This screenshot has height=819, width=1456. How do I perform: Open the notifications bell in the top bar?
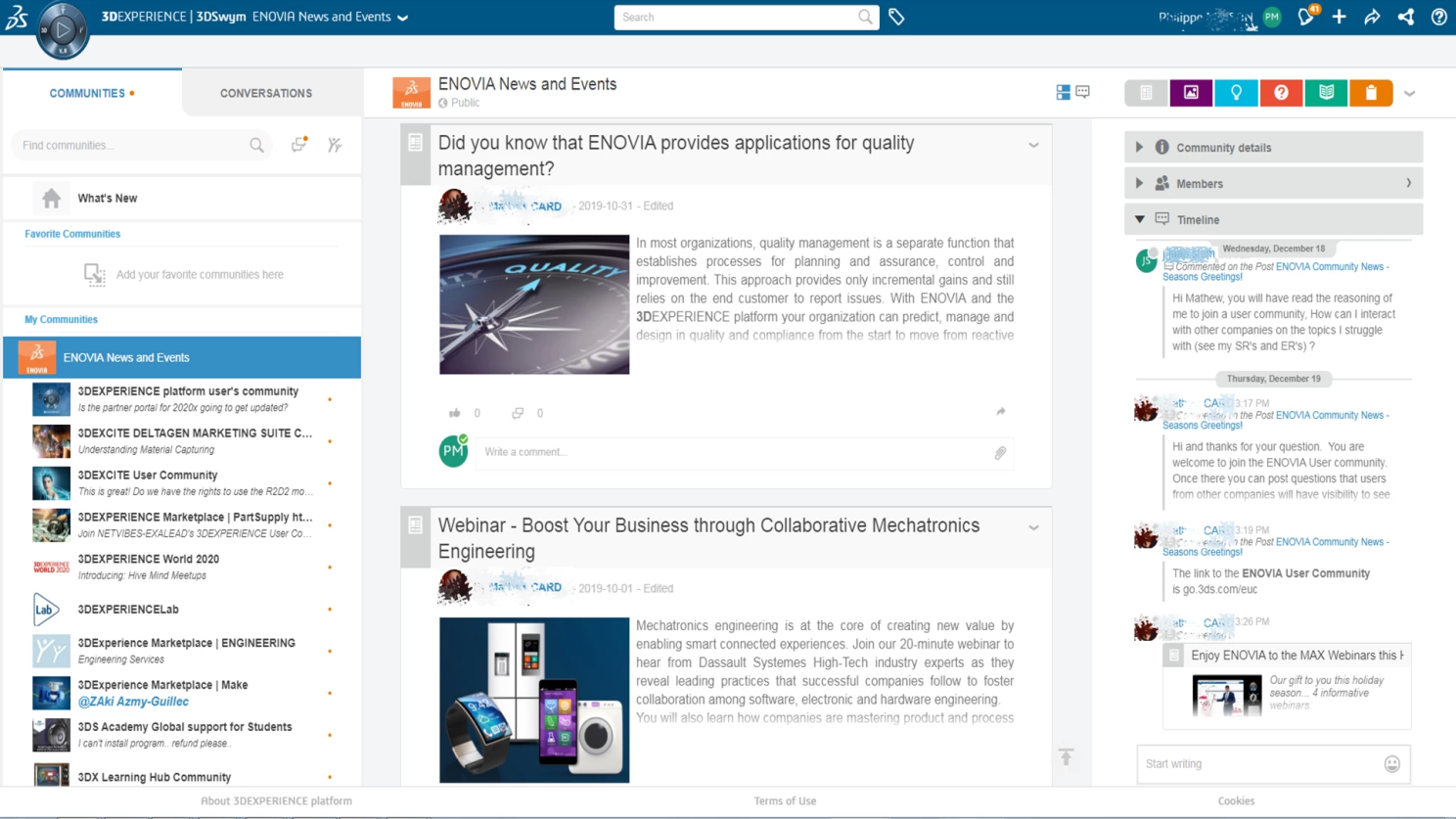pyautogui.click(x=1305, y=17)
